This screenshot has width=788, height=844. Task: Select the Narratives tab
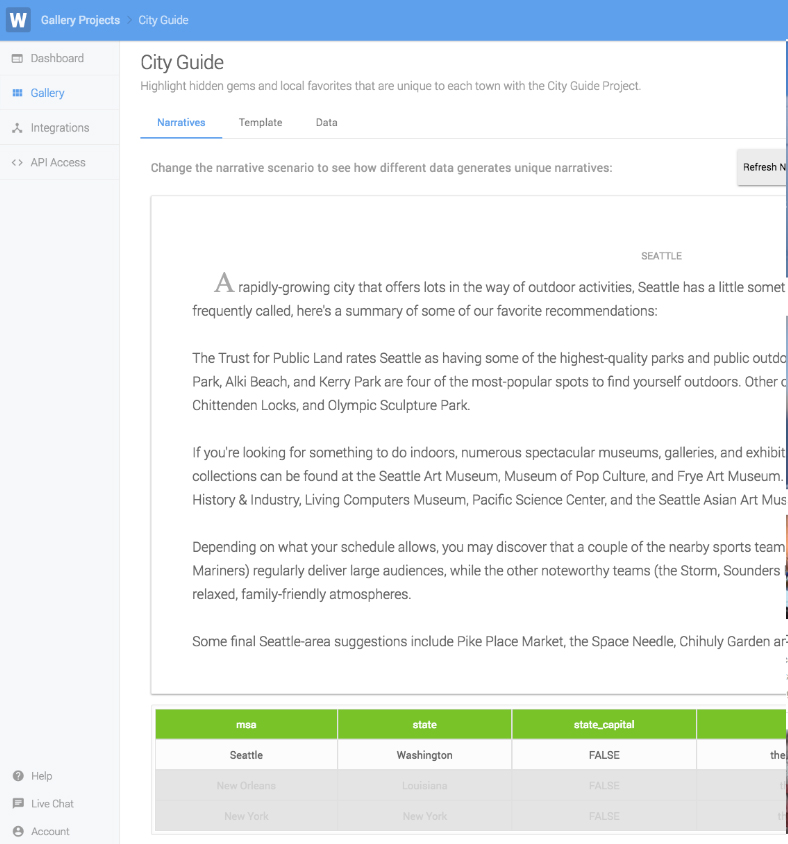[181, 123]
